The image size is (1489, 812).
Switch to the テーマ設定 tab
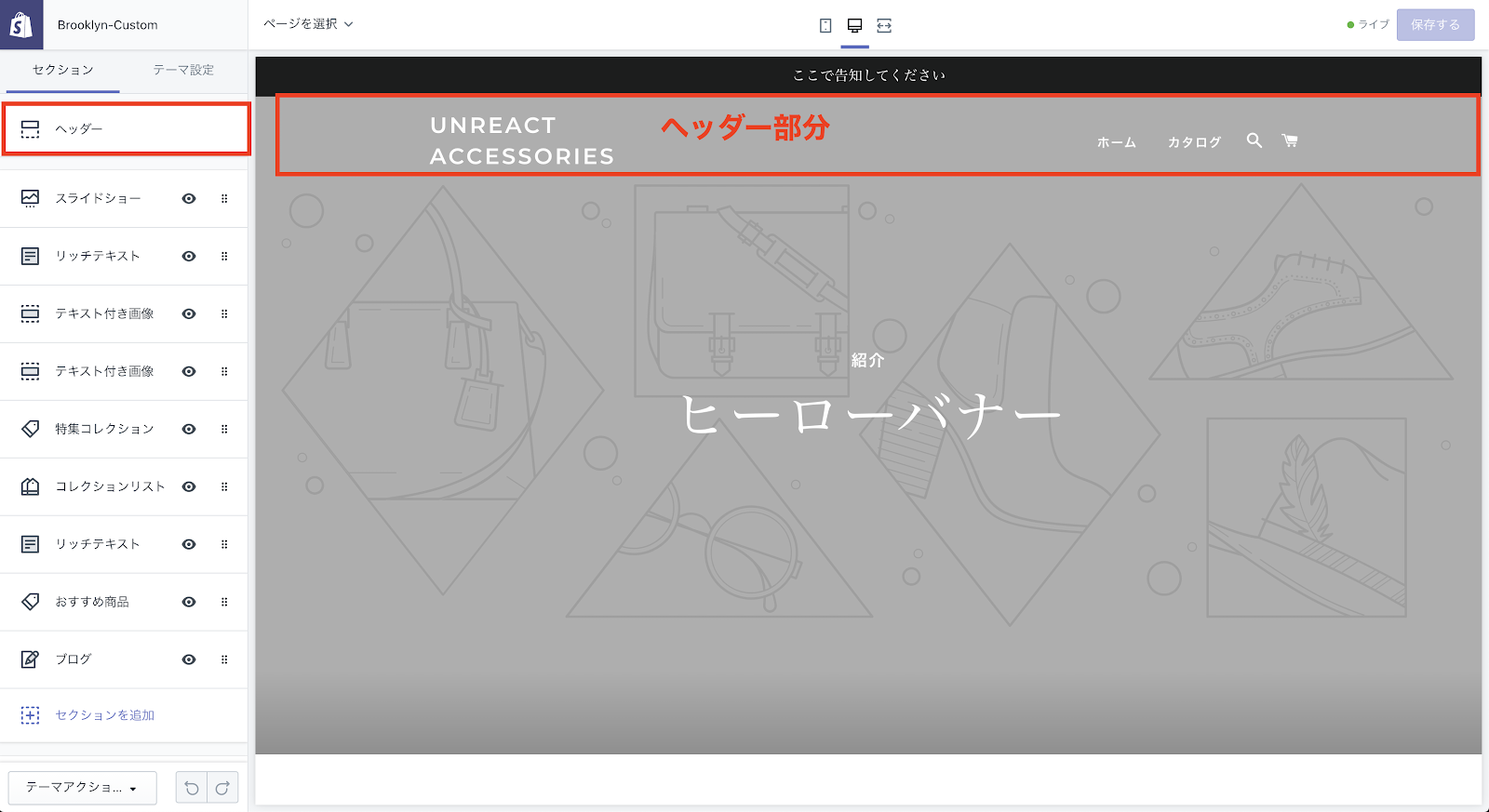pos(183,71)
